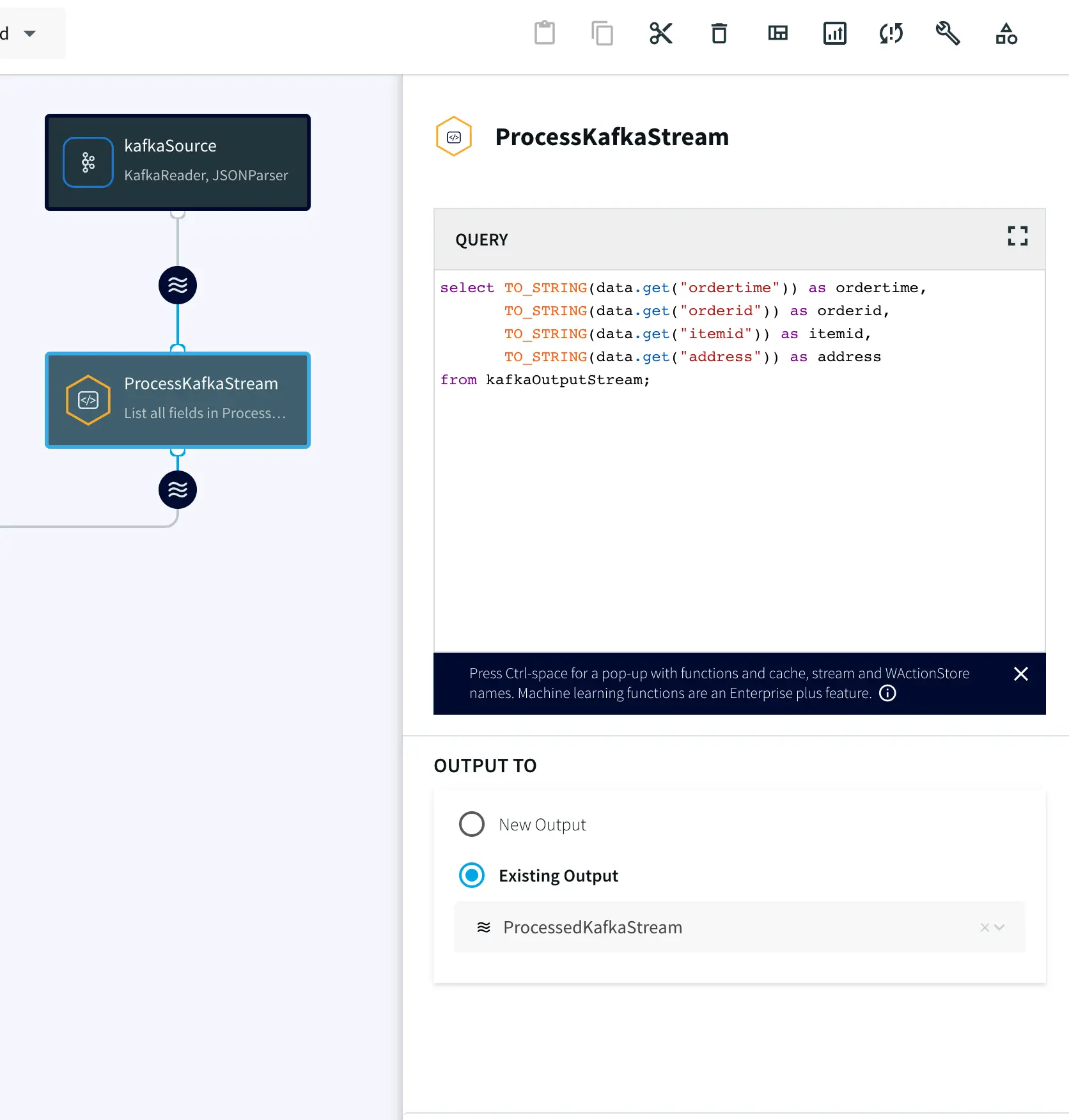Select the Existing Output radio button

point(472,875)
